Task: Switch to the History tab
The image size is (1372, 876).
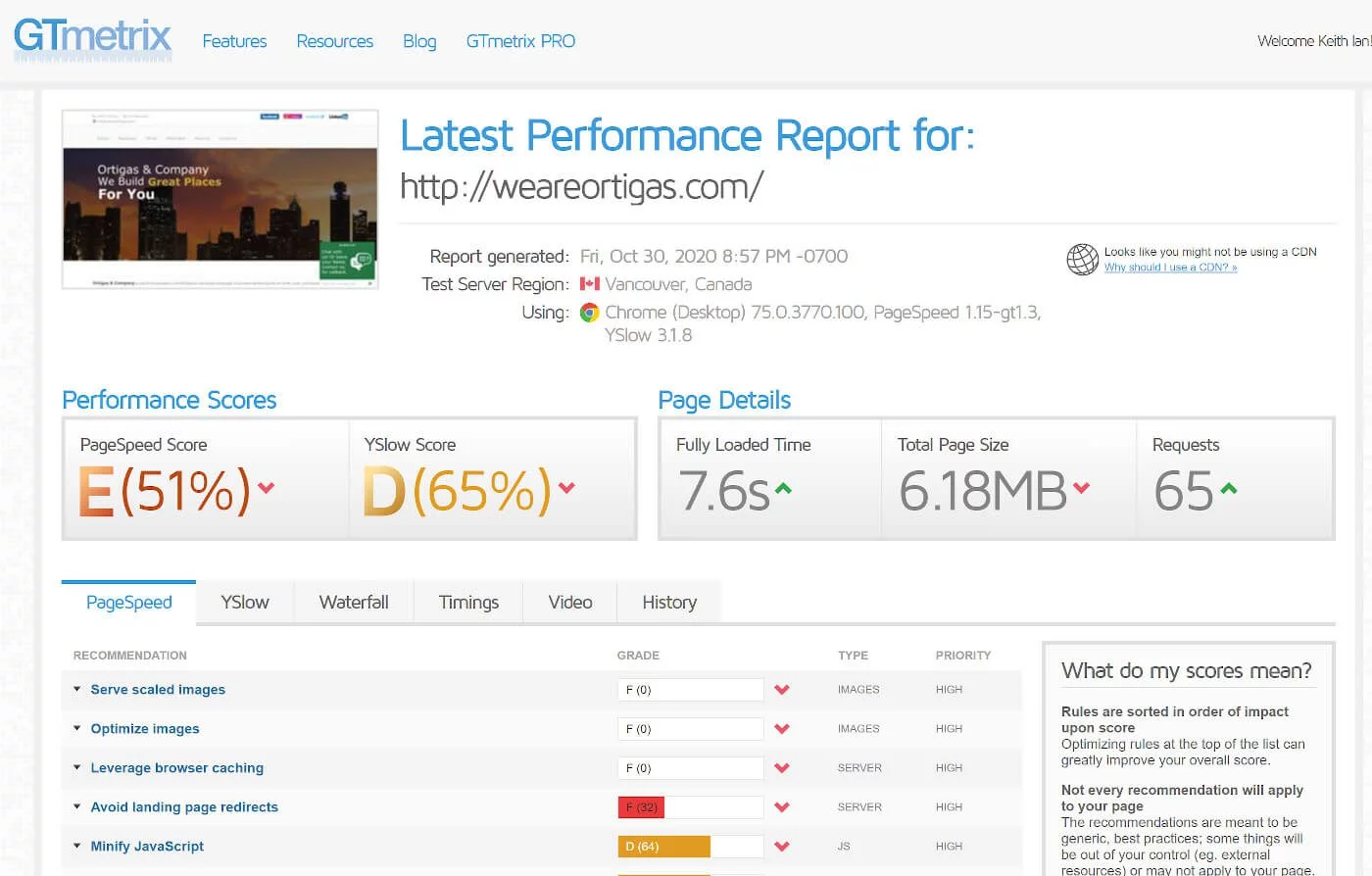Action: 669,603
